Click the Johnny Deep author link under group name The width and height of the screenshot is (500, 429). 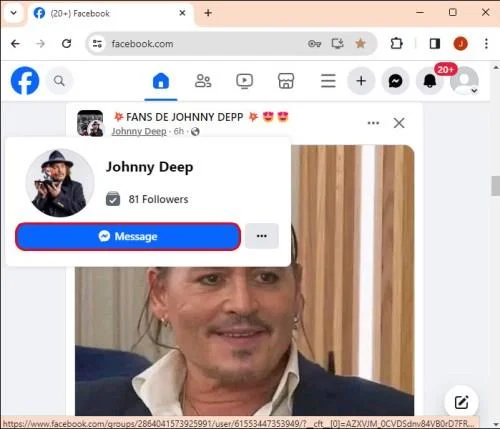point(139,131)
